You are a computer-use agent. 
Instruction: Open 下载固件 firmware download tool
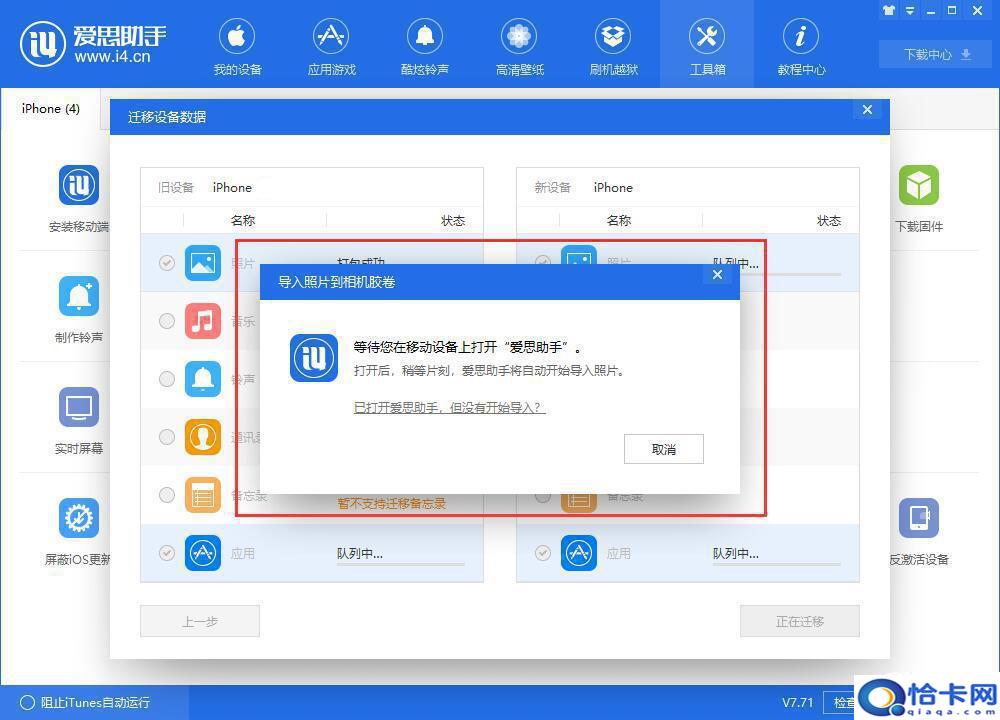(x=918, y=185)
